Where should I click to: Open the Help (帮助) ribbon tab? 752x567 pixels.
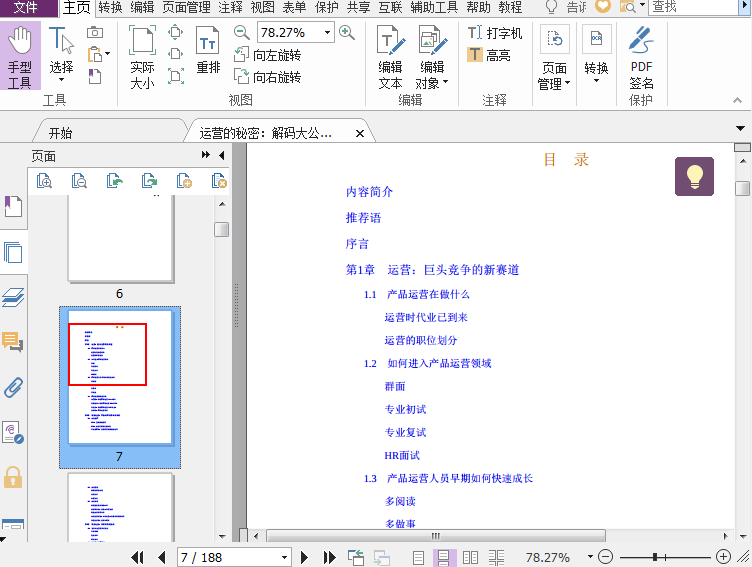(478, 7)
